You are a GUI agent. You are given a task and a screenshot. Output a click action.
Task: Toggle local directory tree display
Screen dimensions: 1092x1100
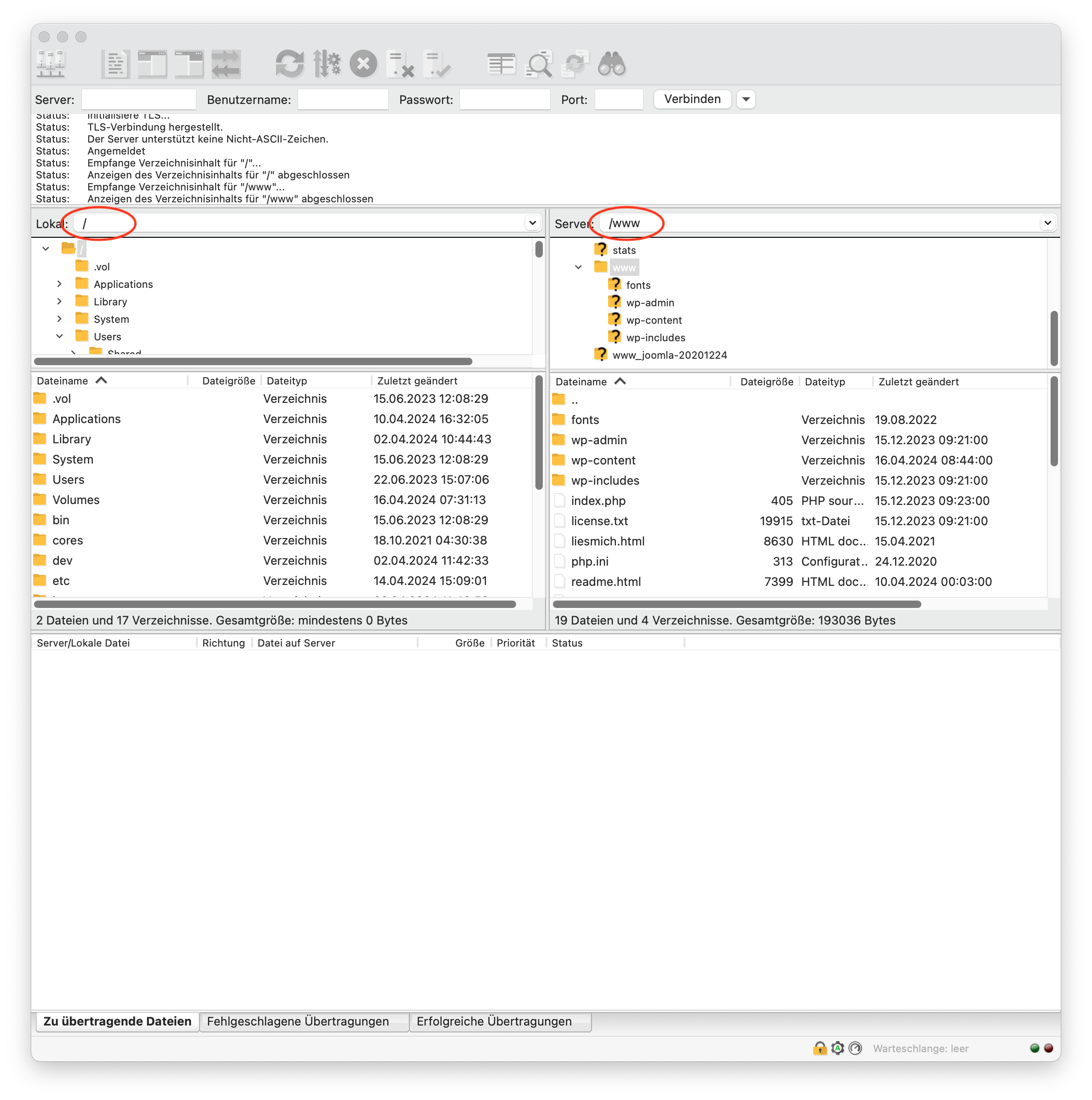point(152,64)
